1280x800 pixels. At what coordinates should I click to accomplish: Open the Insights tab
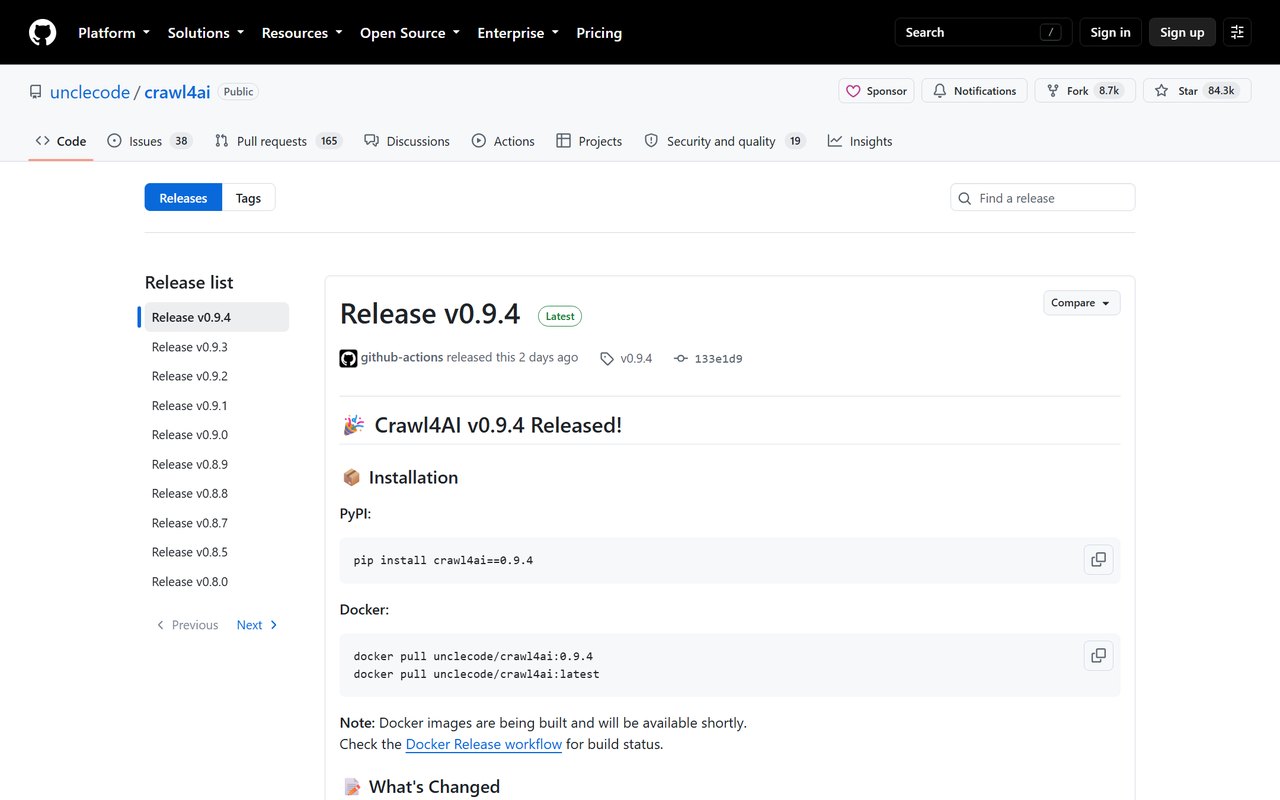(860, 141)
